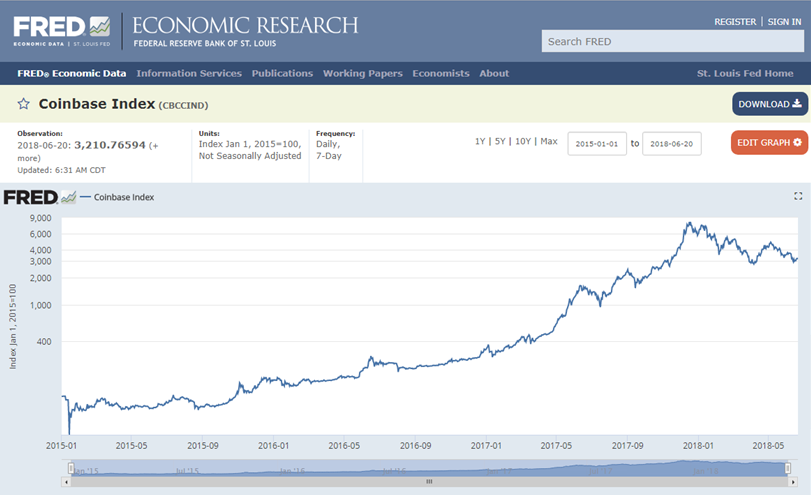Click the right handle of the range navigator
The image size is (811, 495).
(787, 468)
